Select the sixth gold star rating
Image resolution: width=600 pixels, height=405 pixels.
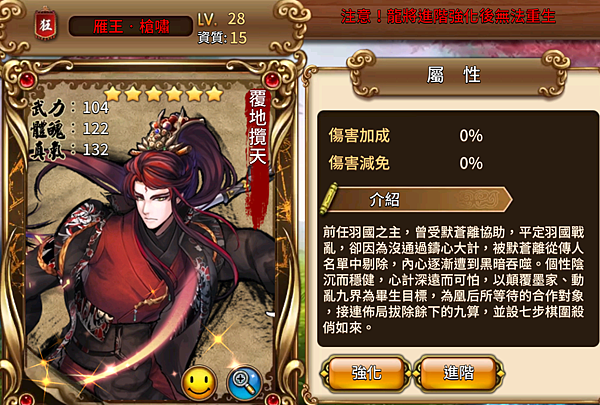click(214, 93)
